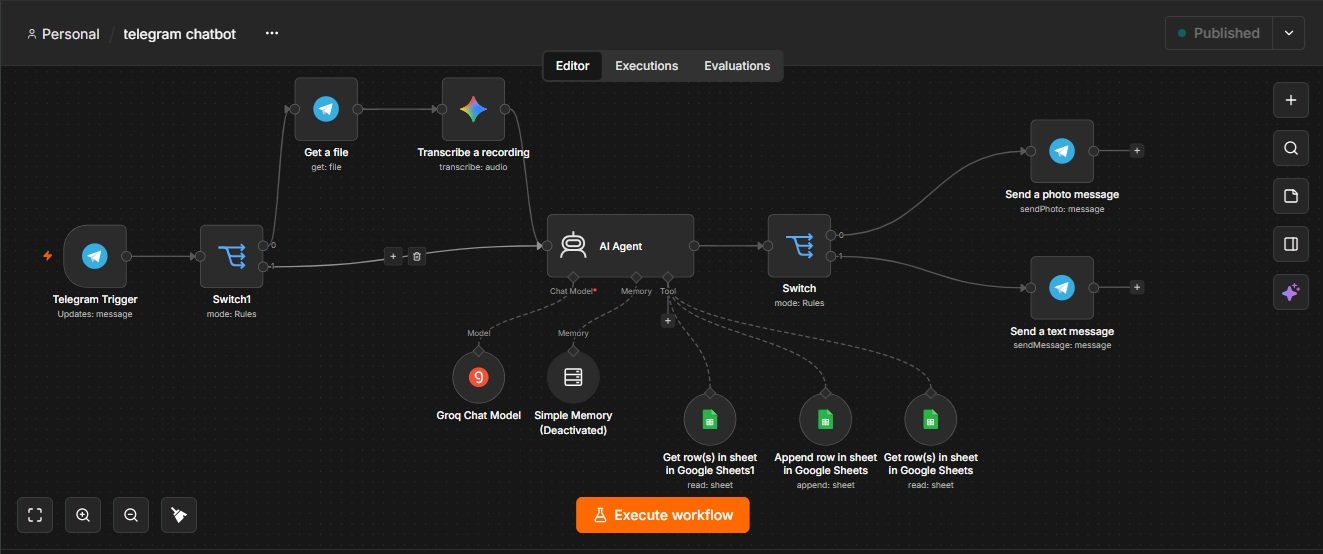The height and width of the screenshot is (554, 1323).
Task: Click the telegram chatbot workflow name
Action: click(x=180, y=34)
